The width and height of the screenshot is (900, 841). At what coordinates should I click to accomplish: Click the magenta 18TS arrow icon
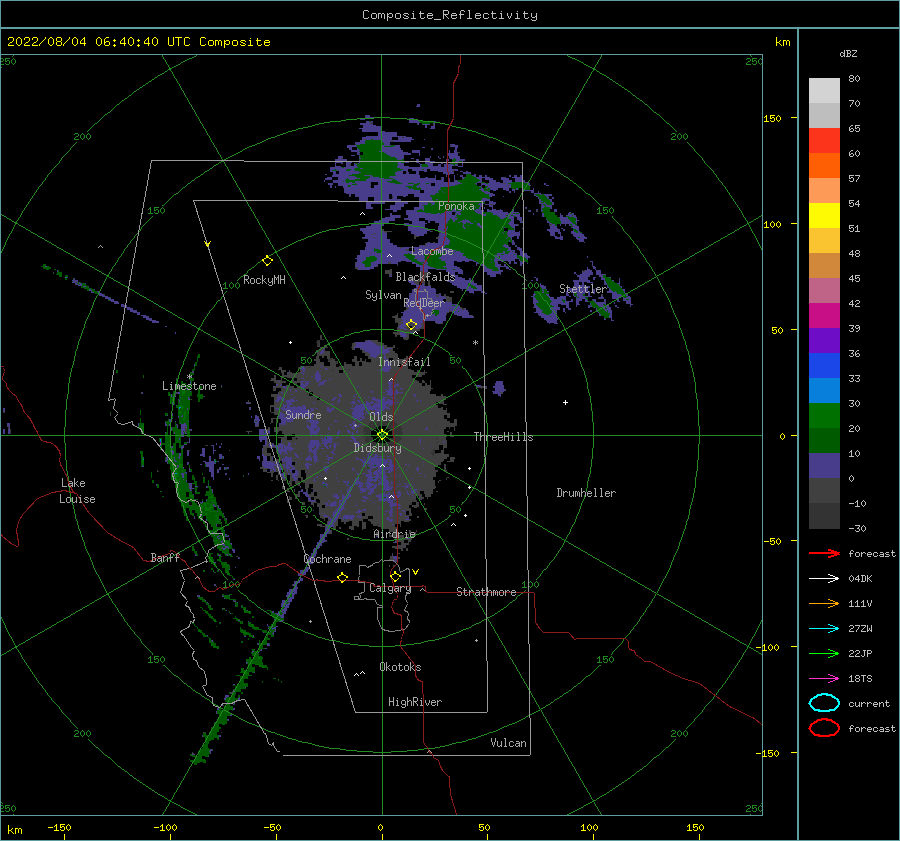point(824,679)
